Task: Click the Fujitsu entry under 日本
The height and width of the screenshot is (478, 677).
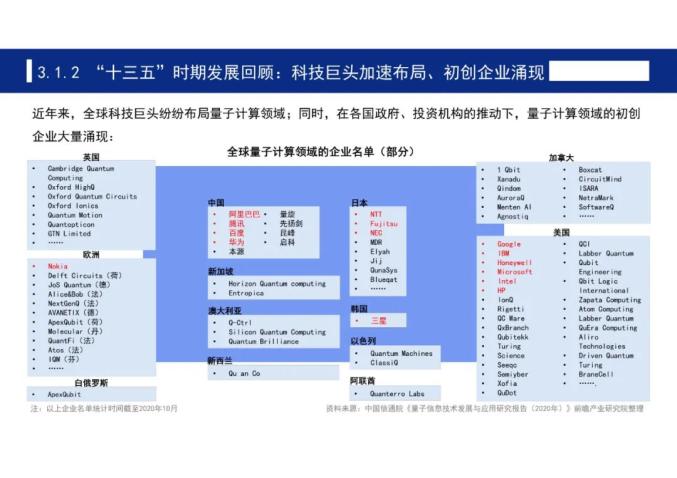Action: tap(383, 224)
